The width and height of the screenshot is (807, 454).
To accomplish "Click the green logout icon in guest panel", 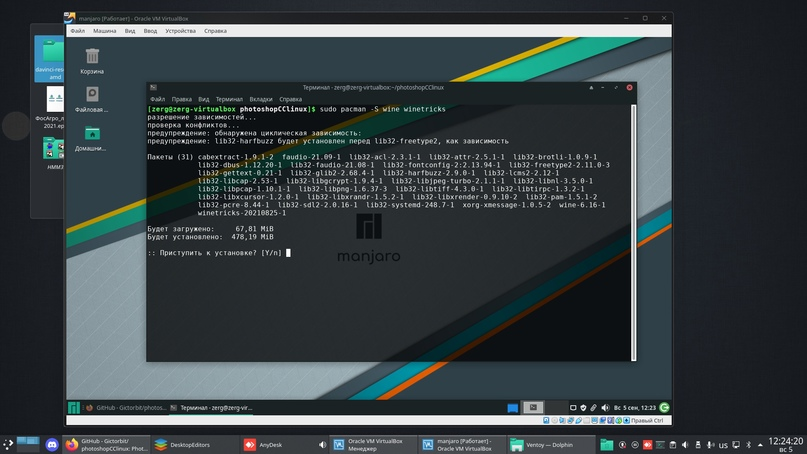I will coord(664,408).
